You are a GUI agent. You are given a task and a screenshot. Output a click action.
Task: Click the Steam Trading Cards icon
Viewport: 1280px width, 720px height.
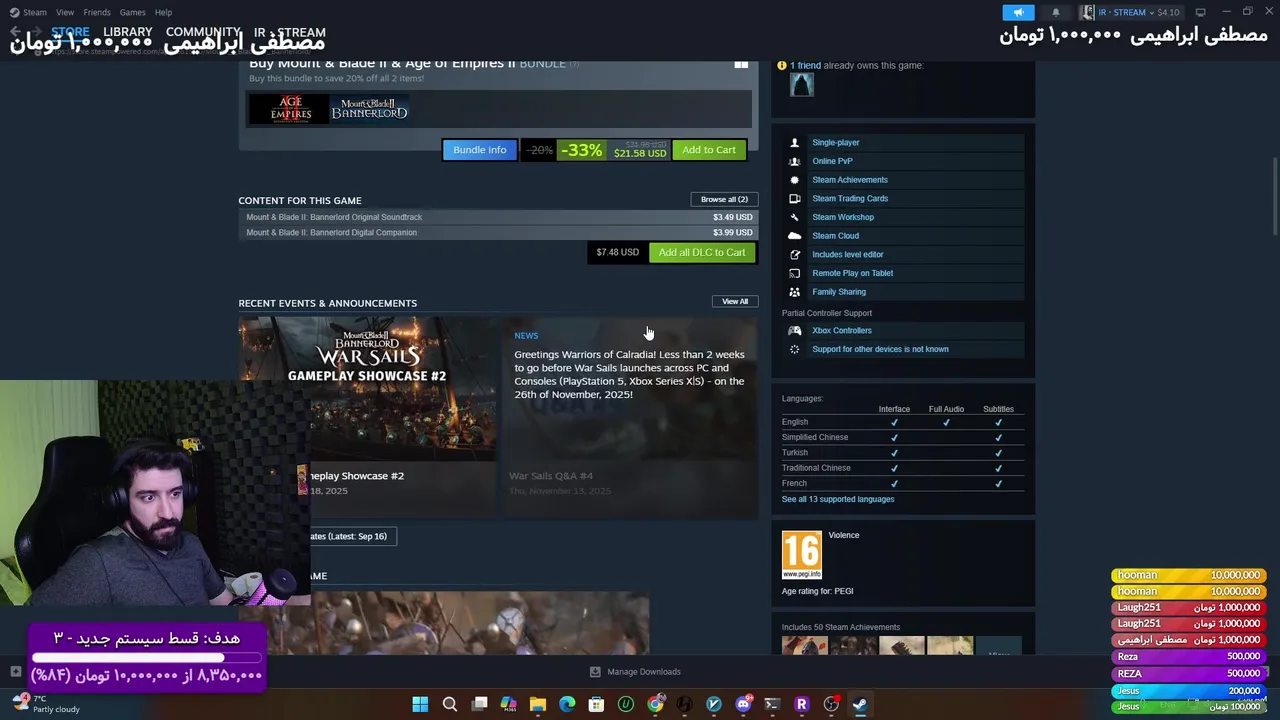coord(794,198)
